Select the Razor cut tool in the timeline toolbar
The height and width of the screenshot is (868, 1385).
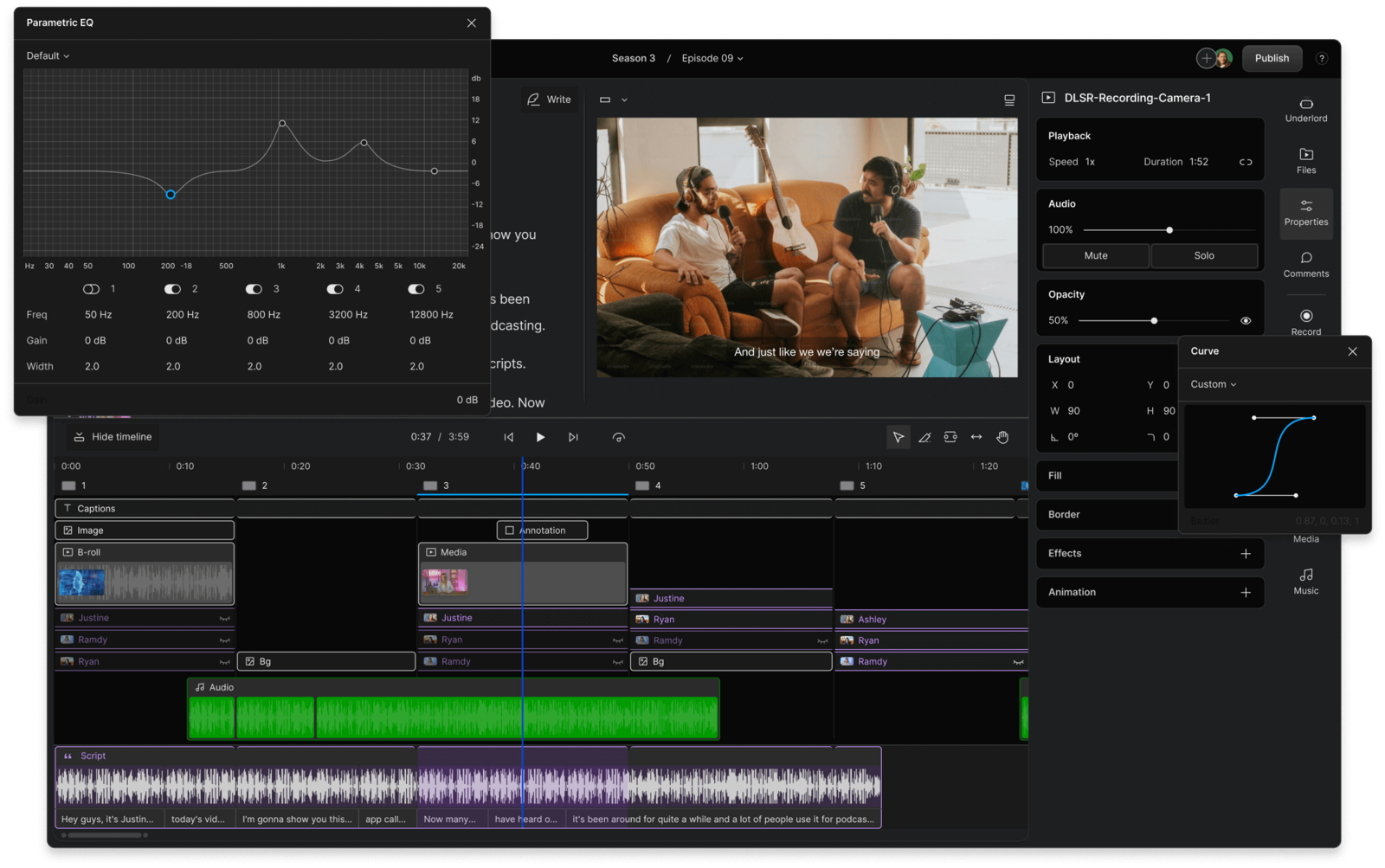pyautogui.click(x=924, y=437)
